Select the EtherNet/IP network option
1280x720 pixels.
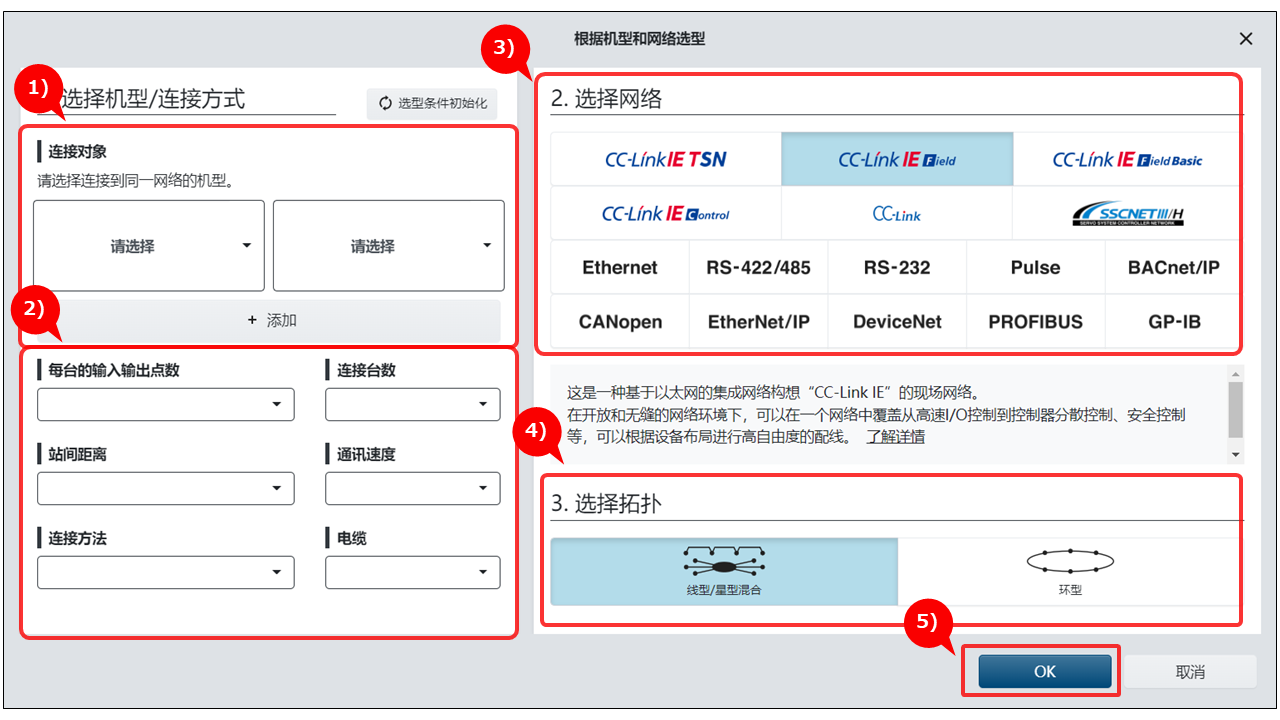point(758,322)
